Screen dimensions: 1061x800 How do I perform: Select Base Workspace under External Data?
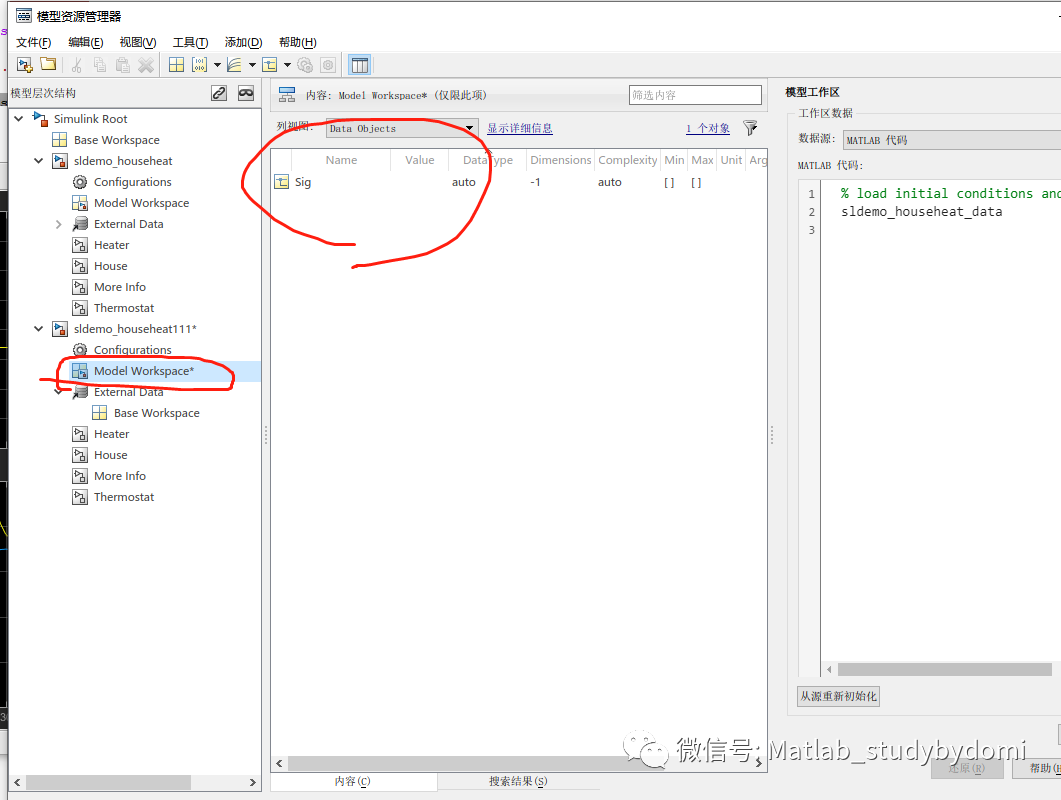pyautogui.click(x=156, y=413)
